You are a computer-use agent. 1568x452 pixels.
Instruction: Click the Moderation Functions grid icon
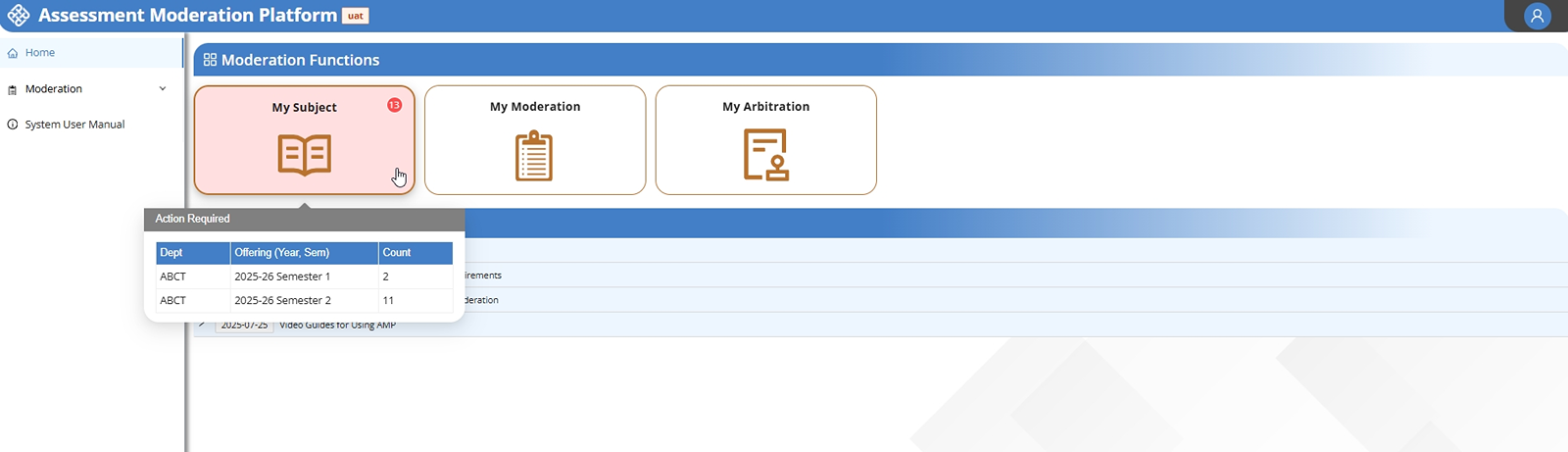click(210, 60)
